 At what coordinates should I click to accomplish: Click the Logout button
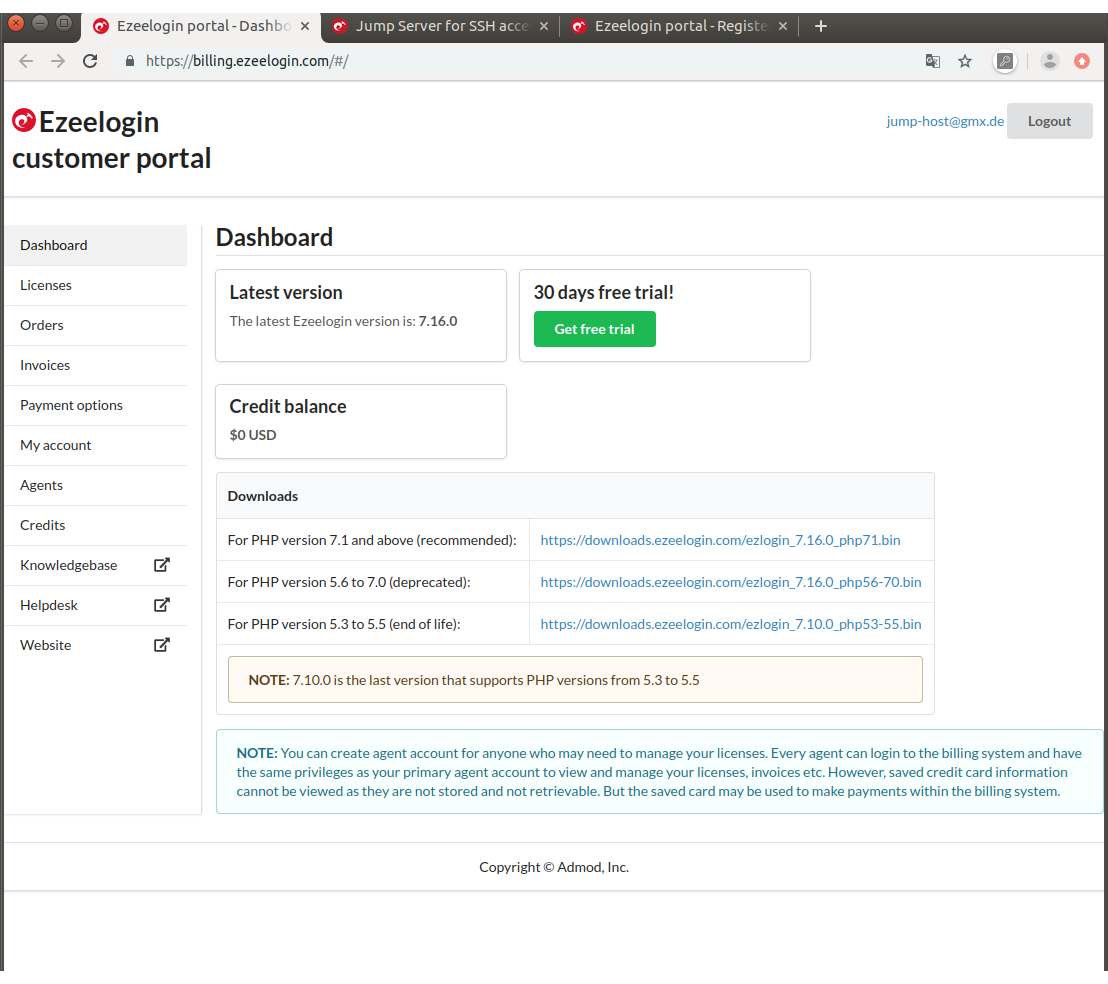1049,121
